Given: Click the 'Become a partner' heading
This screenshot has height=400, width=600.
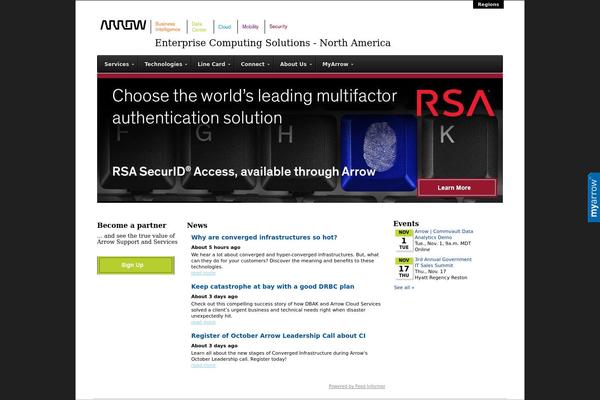Looking at the screenshot, I should coord(132,225).
